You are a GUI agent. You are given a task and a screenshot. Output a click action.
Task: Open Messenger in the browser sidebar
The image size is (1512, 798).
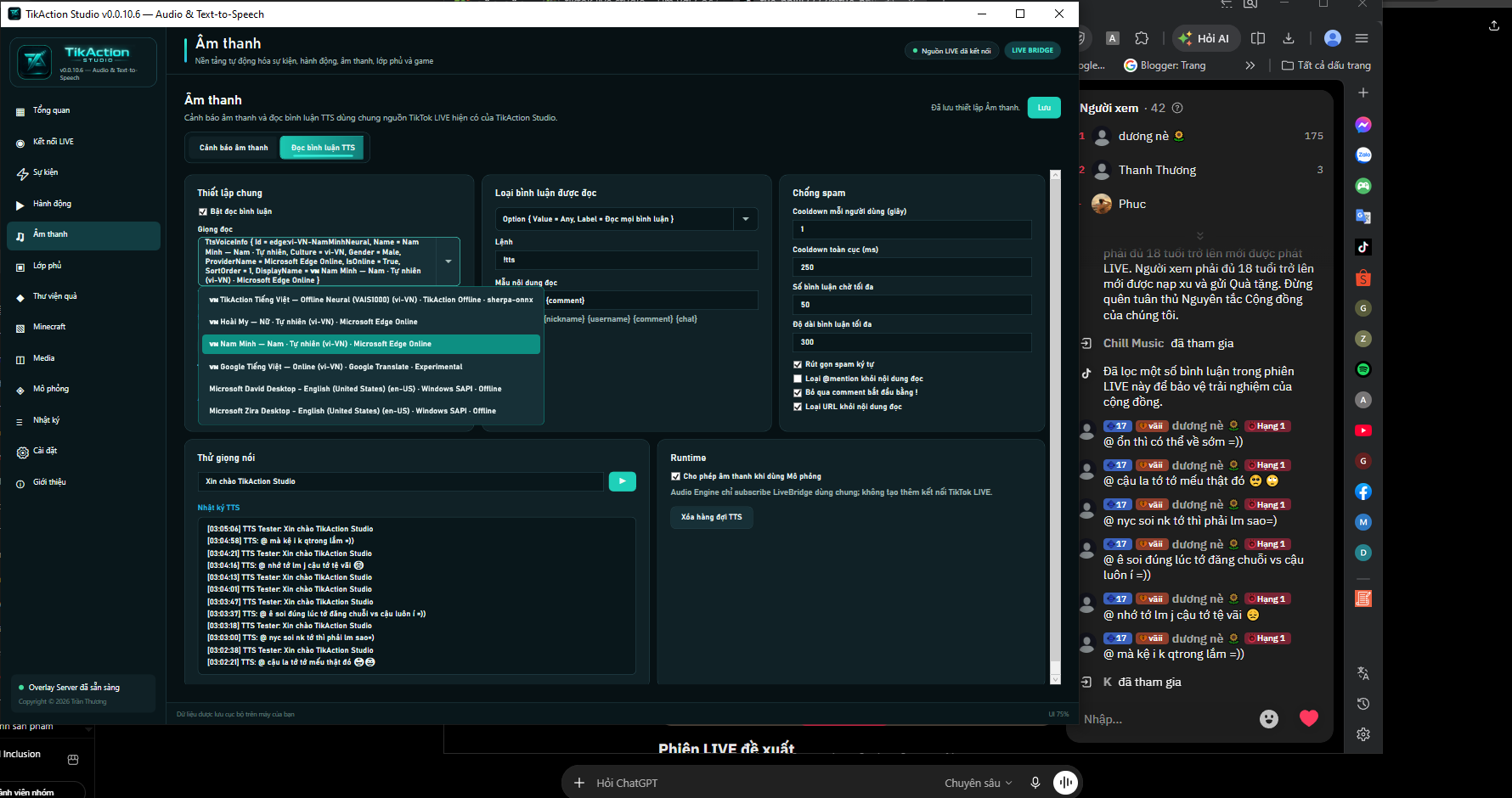pyautogui.click(x=1363, y=125)
